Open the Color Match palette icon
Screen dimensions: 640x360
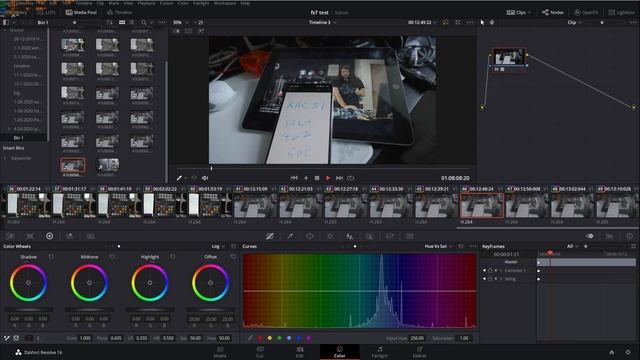[x=30, y=236]
